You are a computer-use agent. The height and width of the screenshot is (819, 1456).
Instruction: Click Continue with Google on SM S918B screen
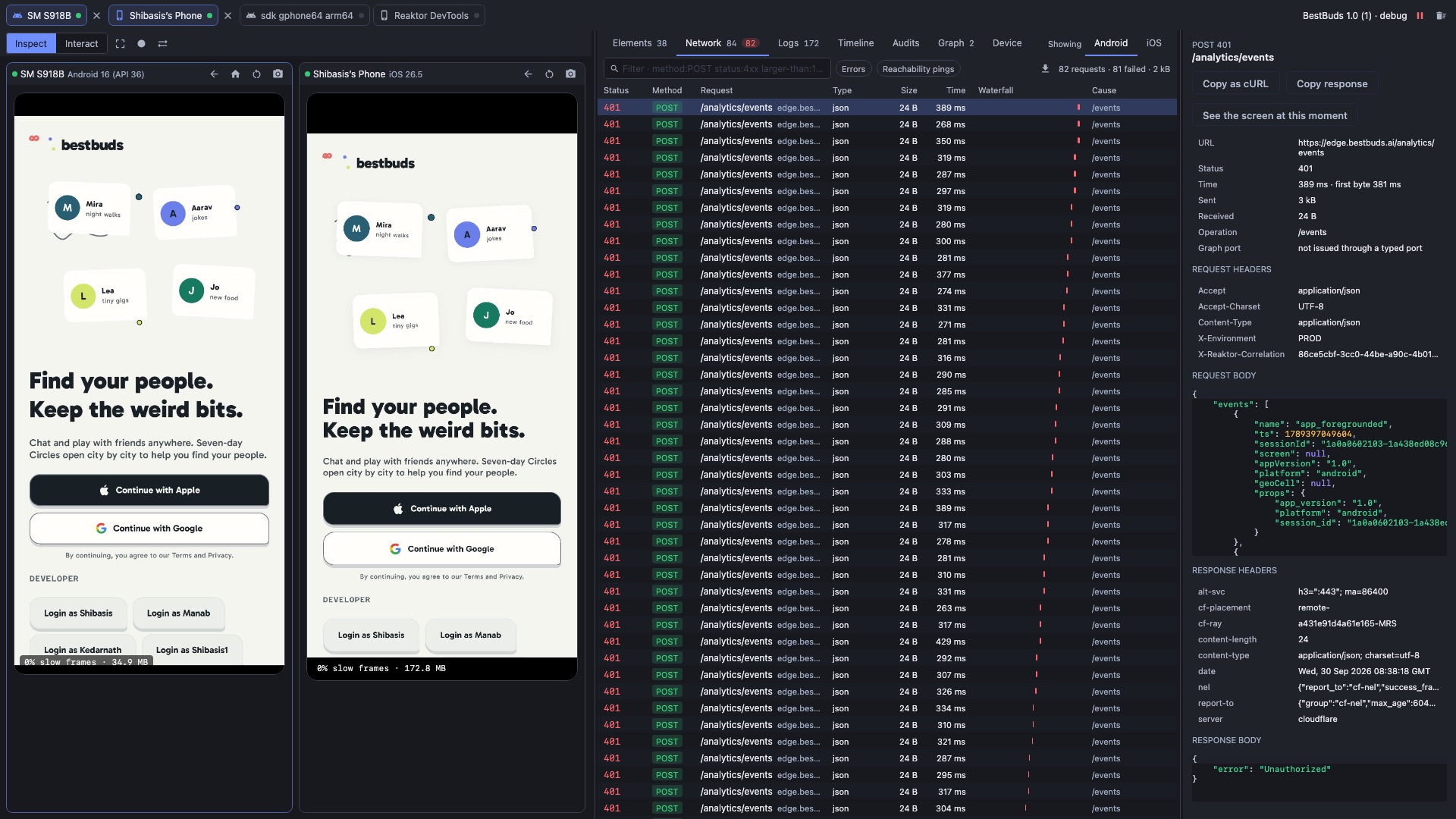(x=149, y=529)
